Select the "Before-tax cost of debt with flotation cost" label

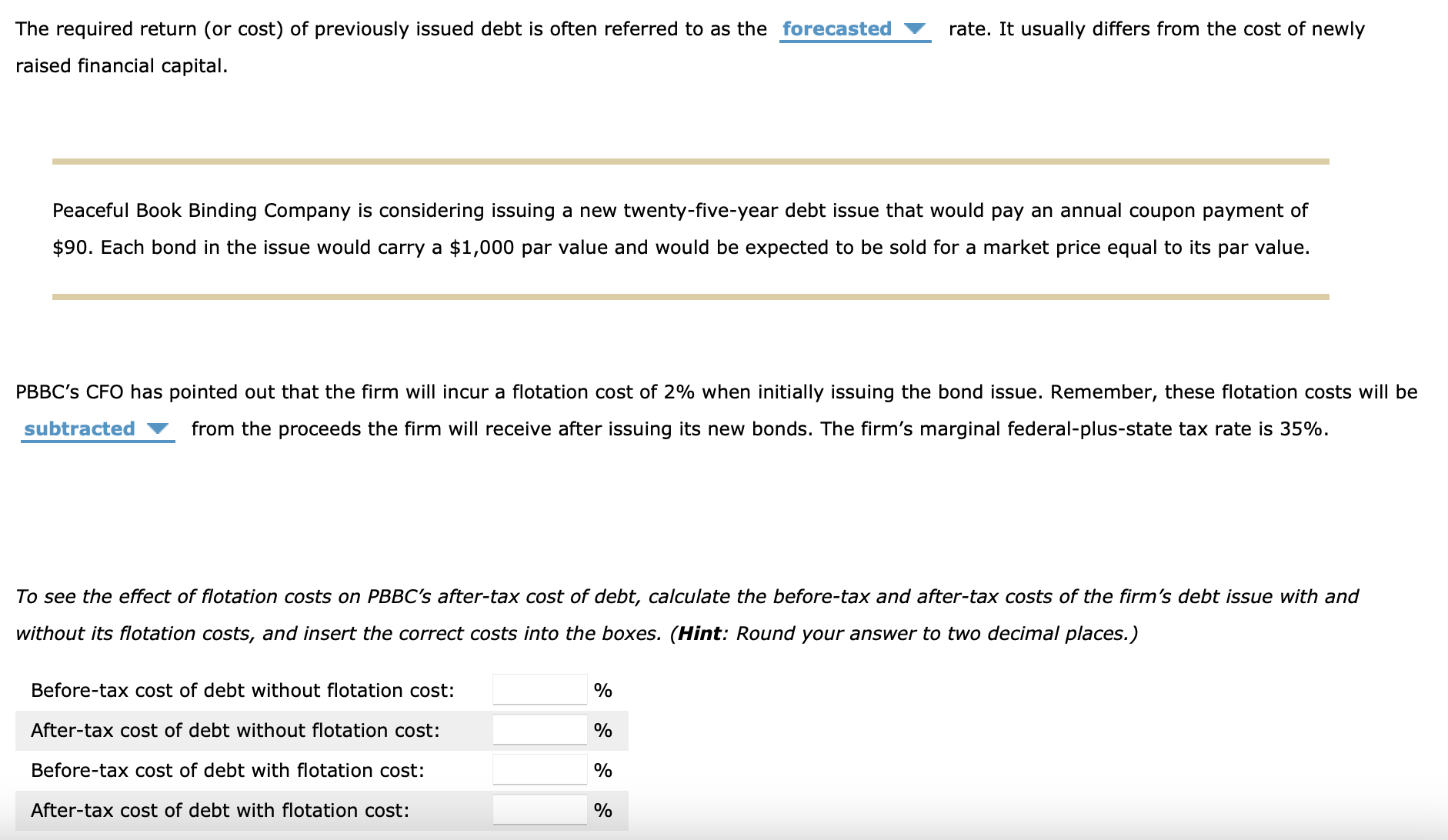point(227,770)
